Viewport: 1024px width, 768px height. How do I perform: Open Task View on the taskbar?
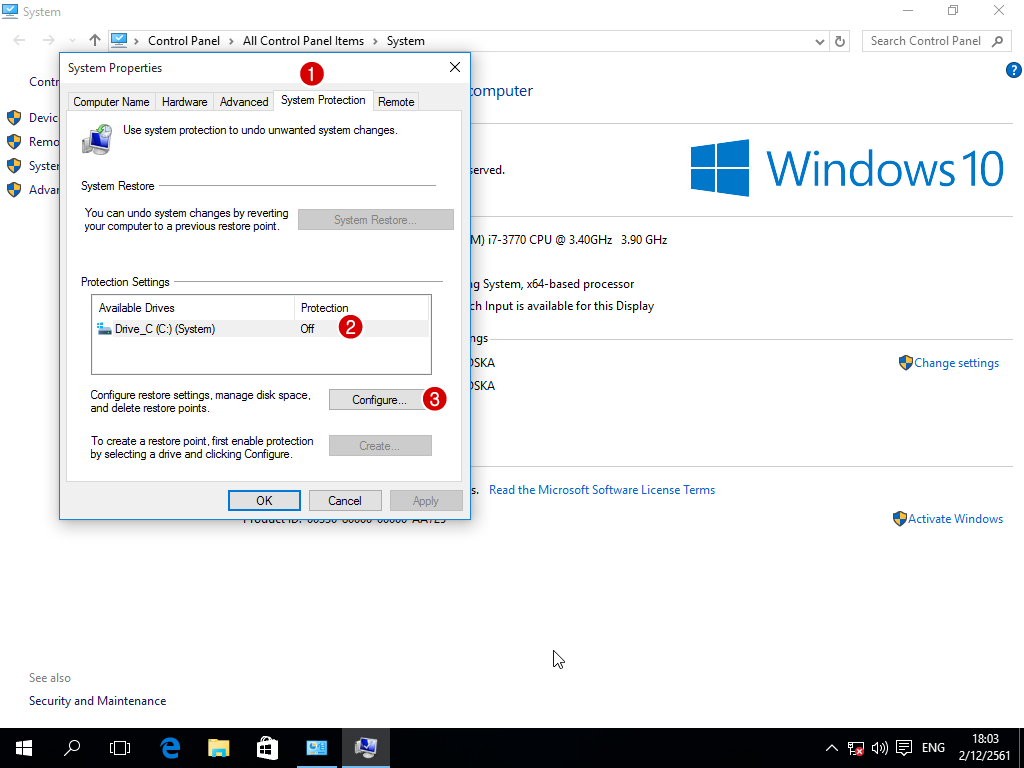point(120,747)
